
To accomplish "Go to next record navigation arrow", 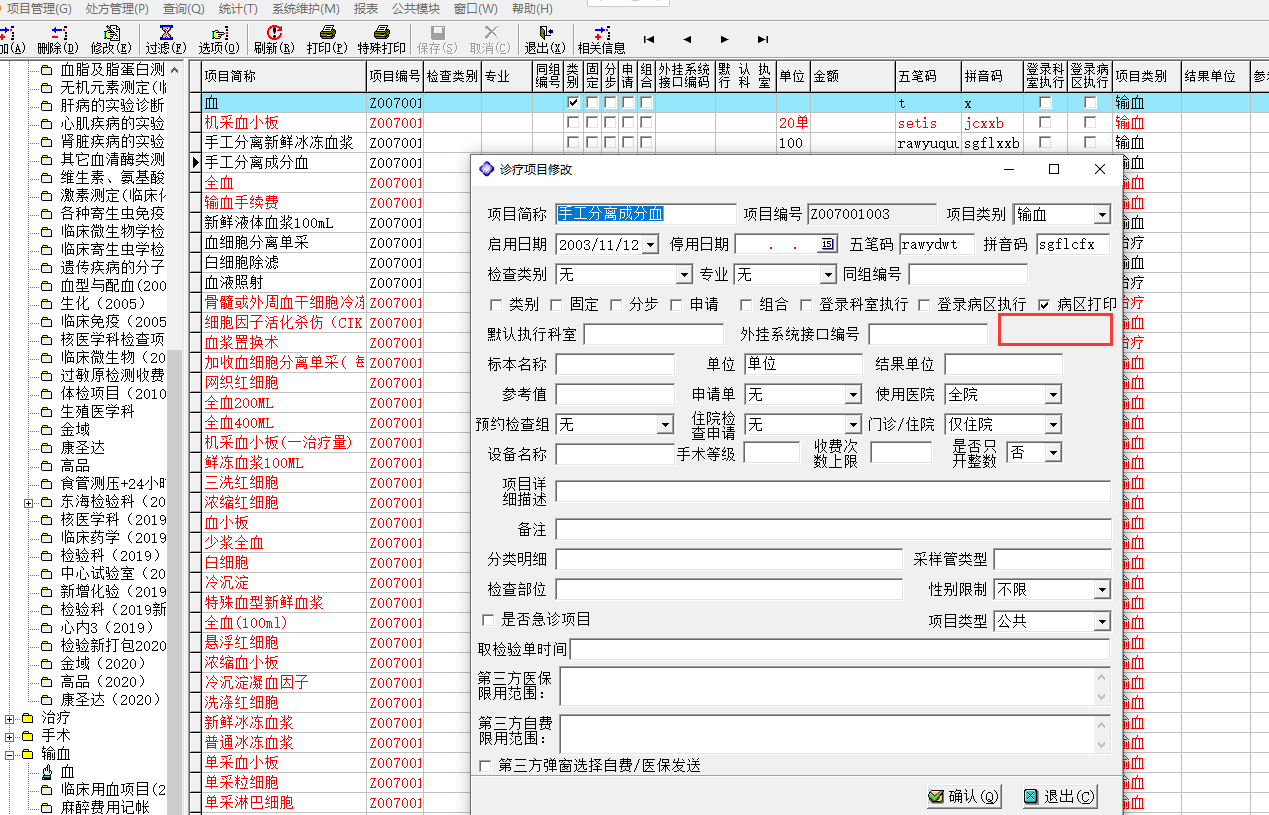I will click(x=725, y=40).
